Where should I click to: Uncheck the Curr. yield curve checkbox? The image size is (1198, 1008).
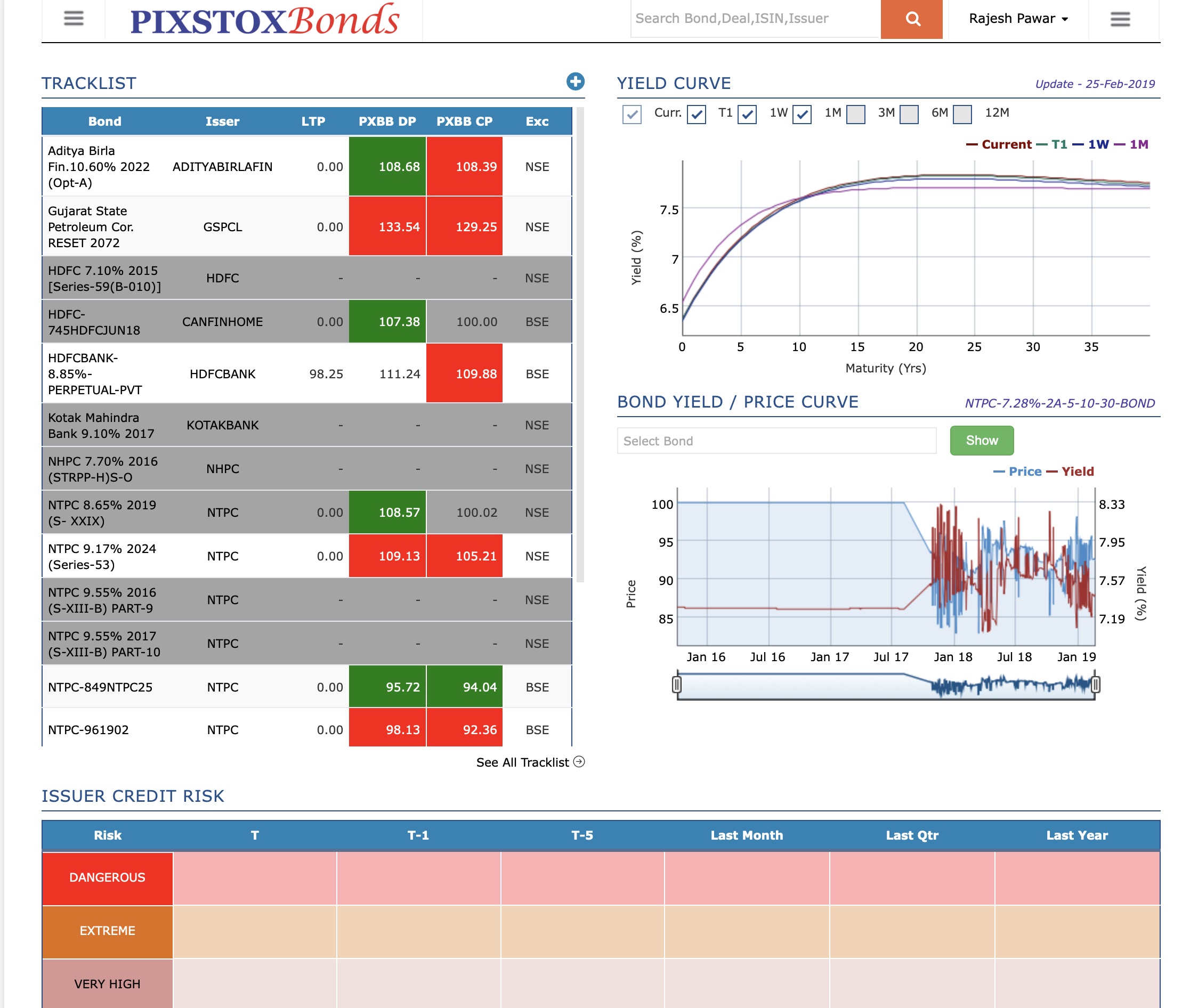point(632,115)
